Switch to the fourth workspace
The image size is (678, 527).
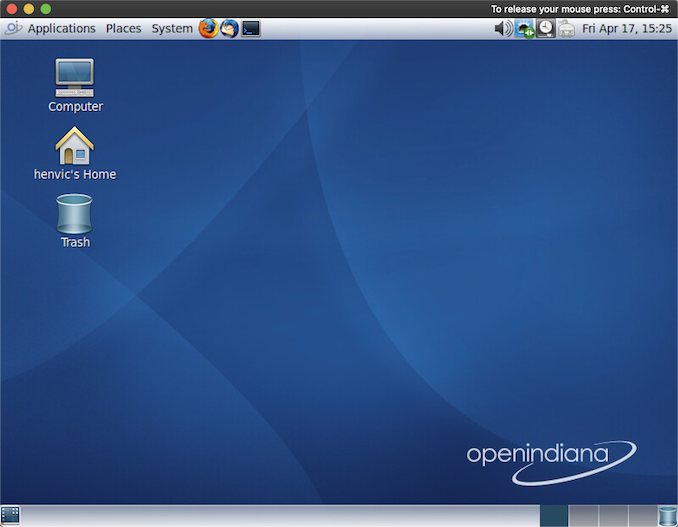click(x=643, y=516)
